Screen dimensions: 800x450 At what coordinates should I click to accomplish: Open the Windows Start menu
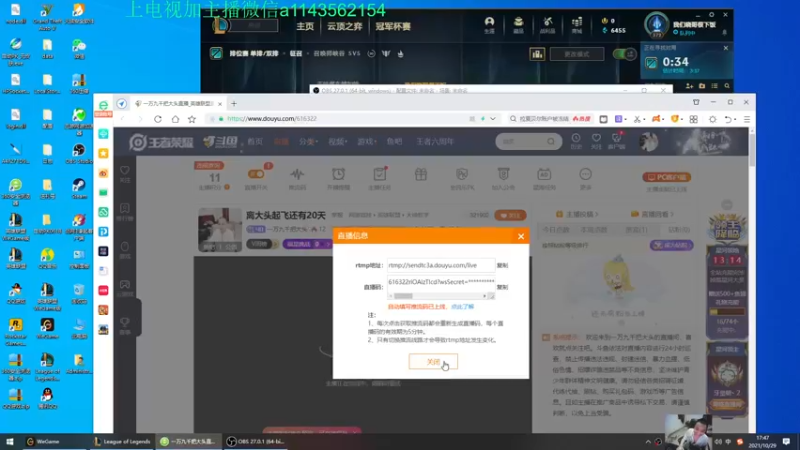[x=9, y=442]
